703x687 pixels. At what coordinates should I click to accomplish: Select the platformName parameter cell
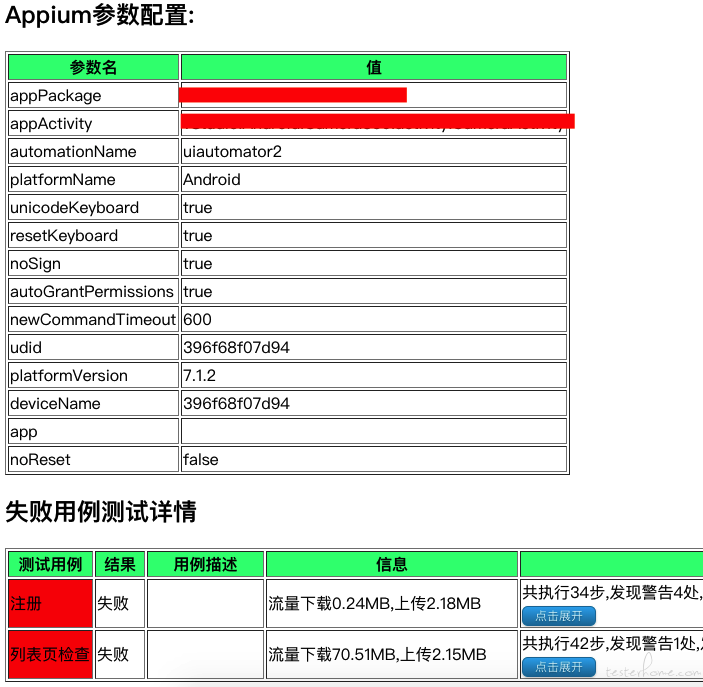(x=93, y=179)
